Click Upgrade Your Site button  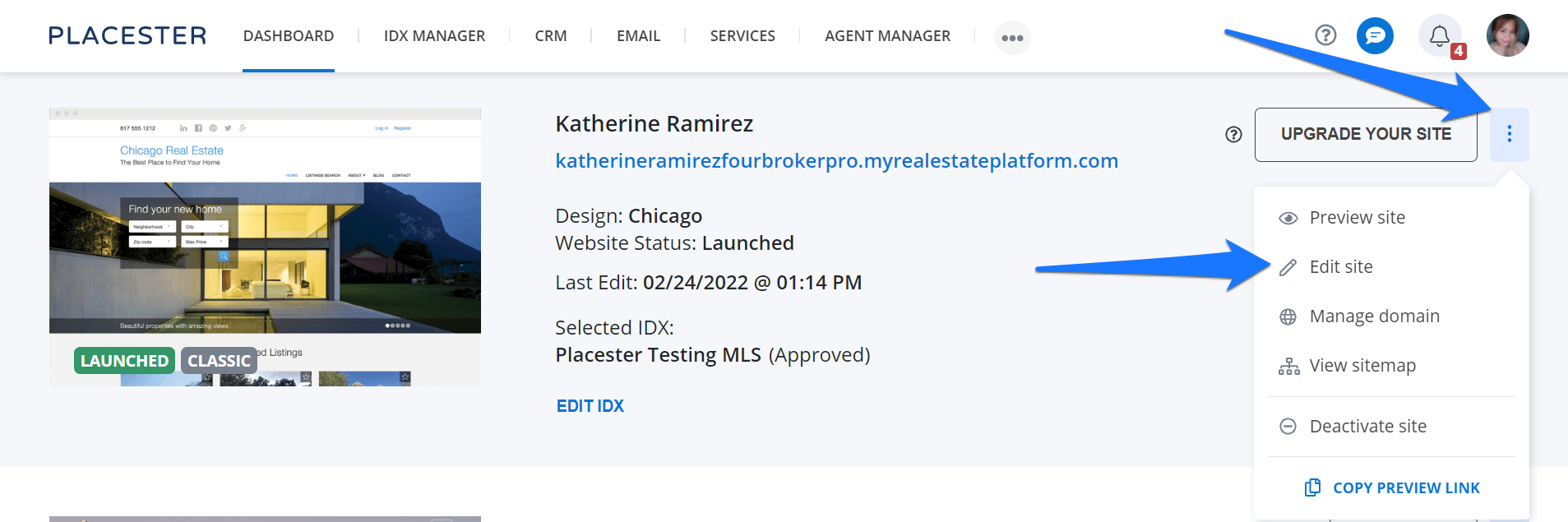1366,134
